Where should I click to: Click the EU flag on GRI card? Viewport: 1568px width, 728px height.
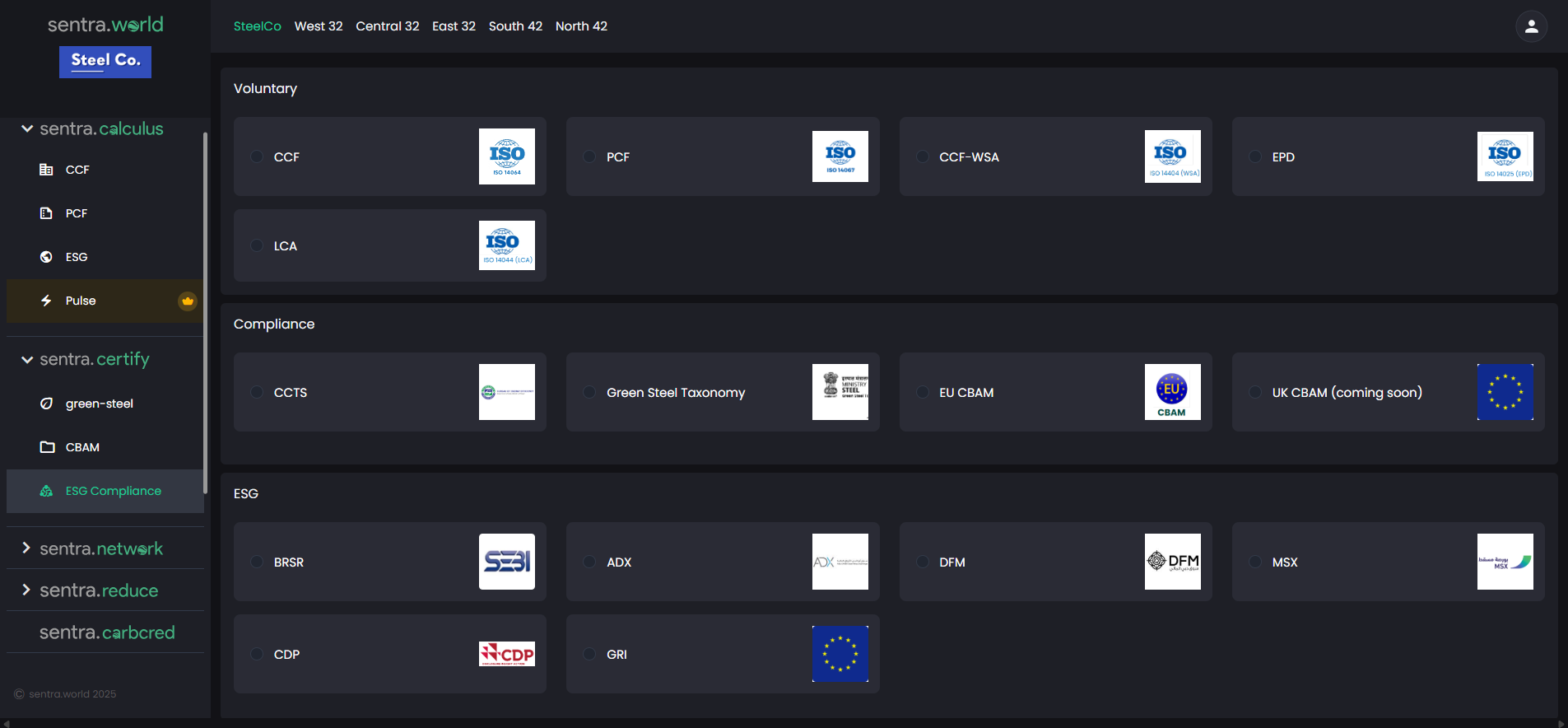click(x=840, y=654)
